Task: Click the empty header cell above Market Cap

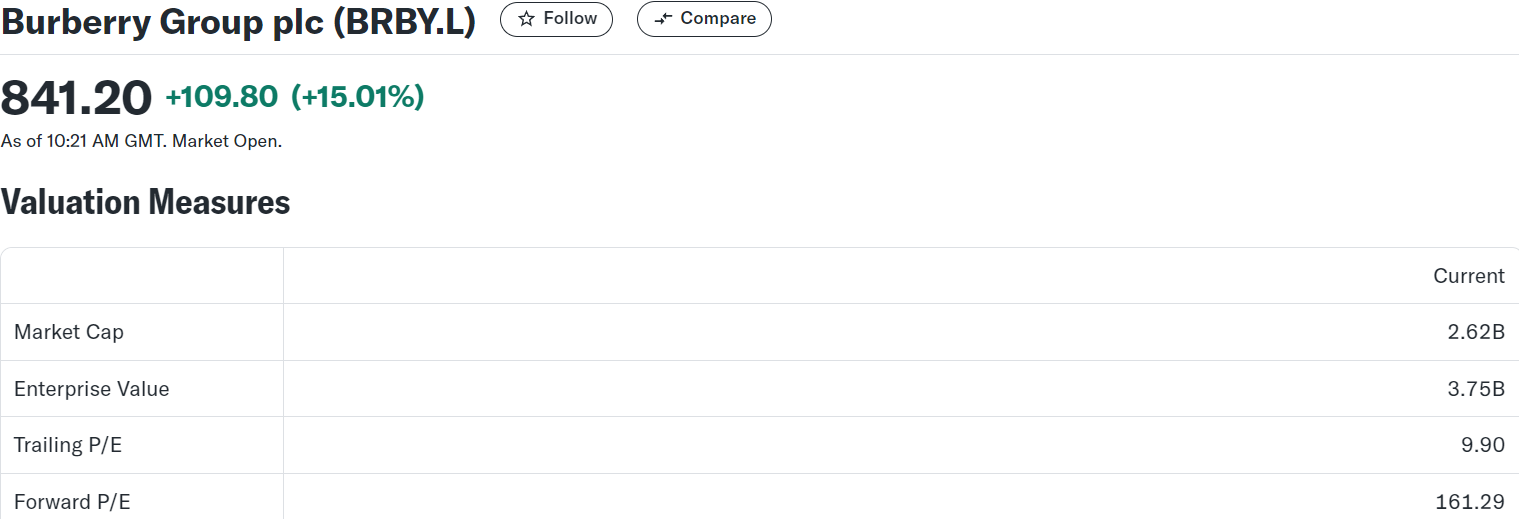Action: (142, 276)
